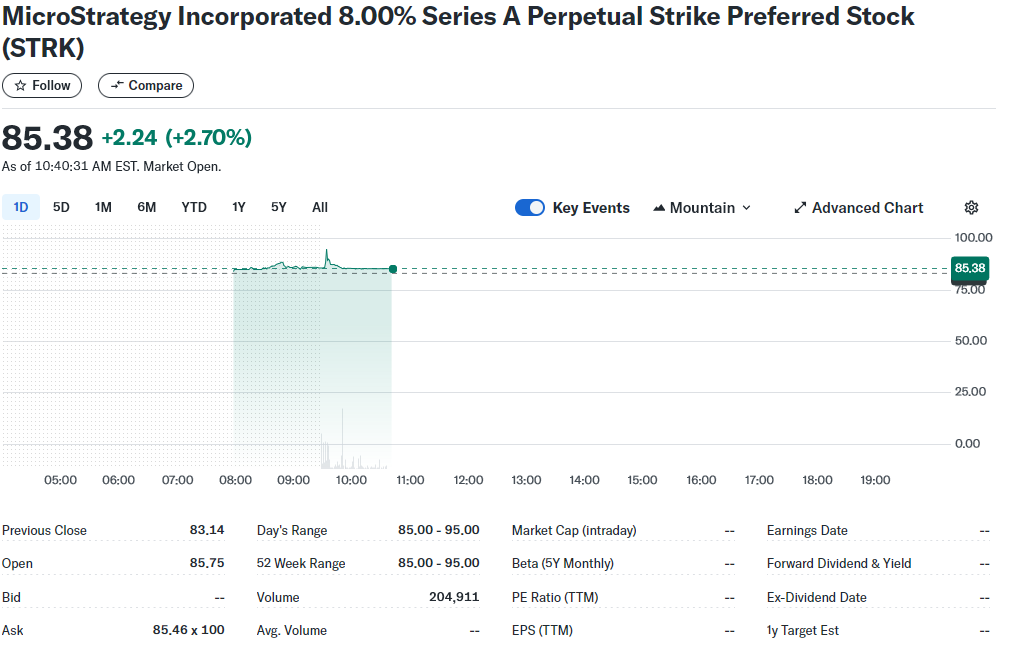Click the Key Events label
The image size is (1012, 654).
(591, 208)
